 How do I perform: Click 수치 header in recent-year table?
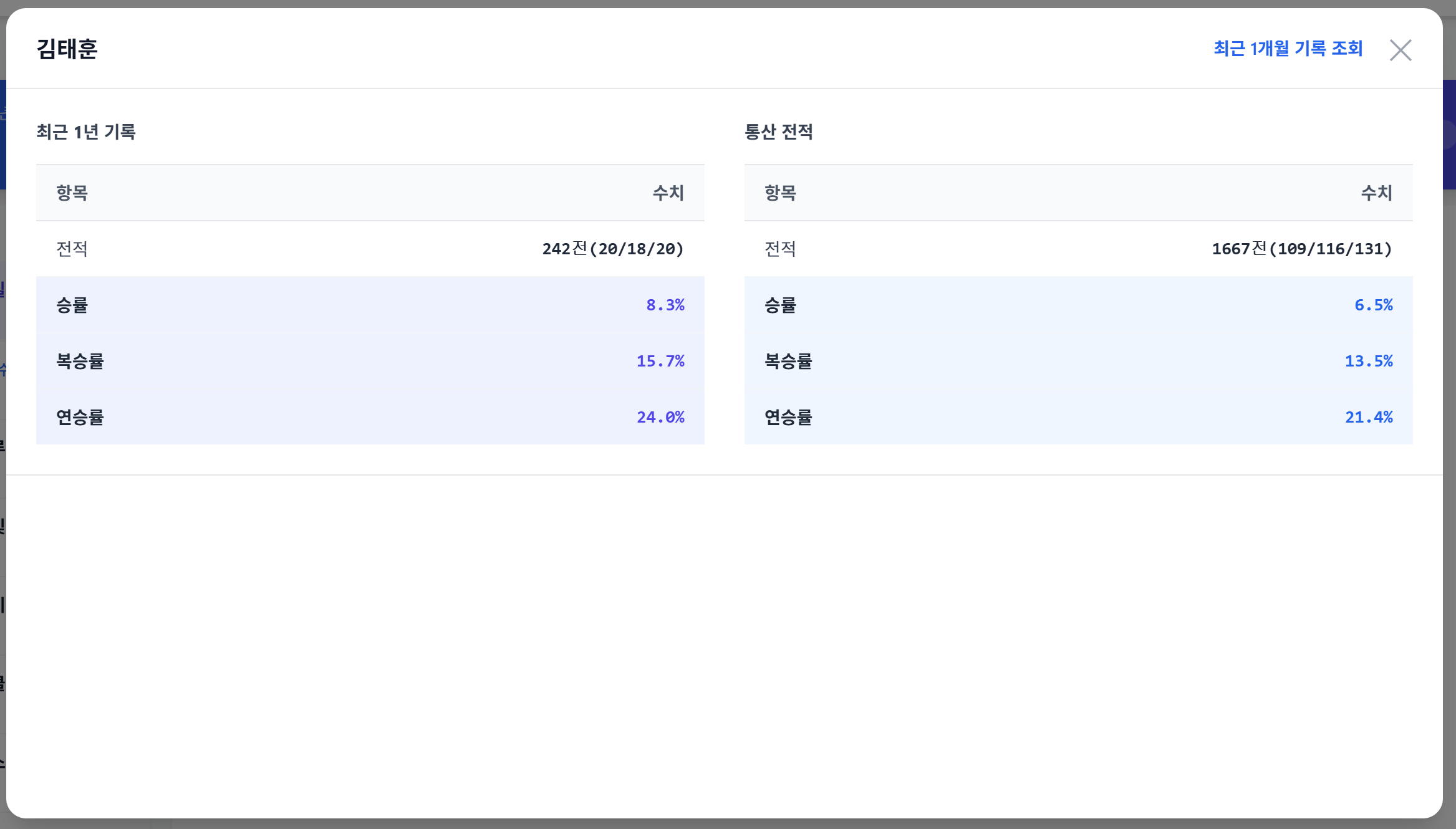pyautogui.click(x=668, y=193)
